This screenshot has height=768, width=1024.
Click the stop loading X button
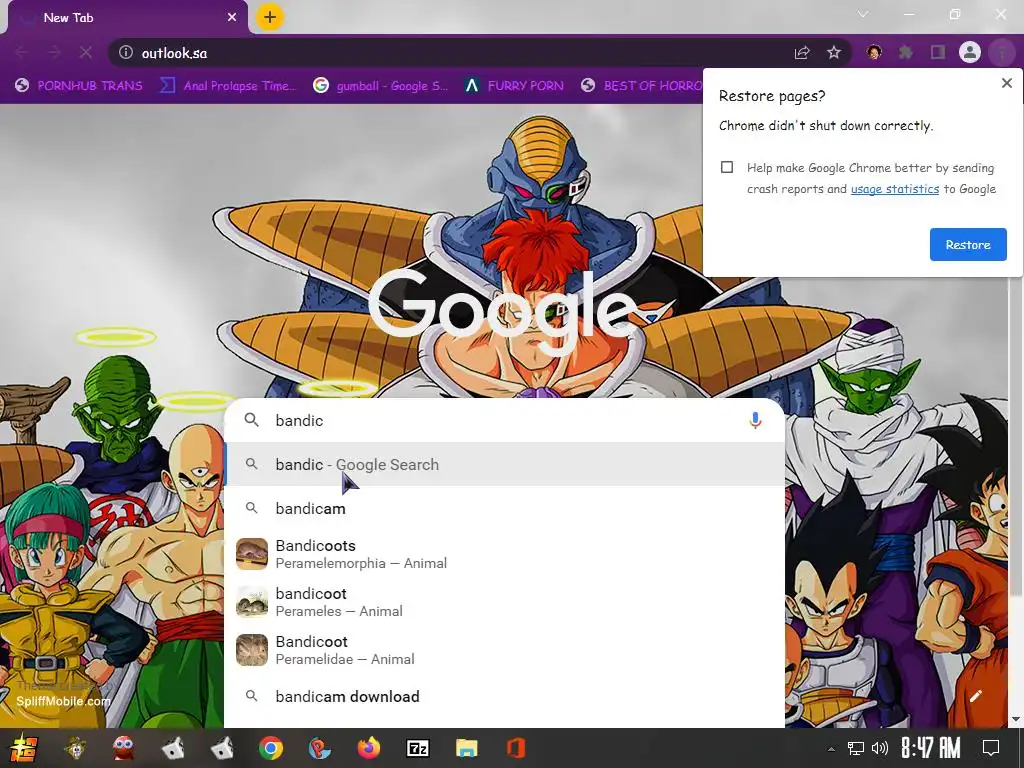86,52
